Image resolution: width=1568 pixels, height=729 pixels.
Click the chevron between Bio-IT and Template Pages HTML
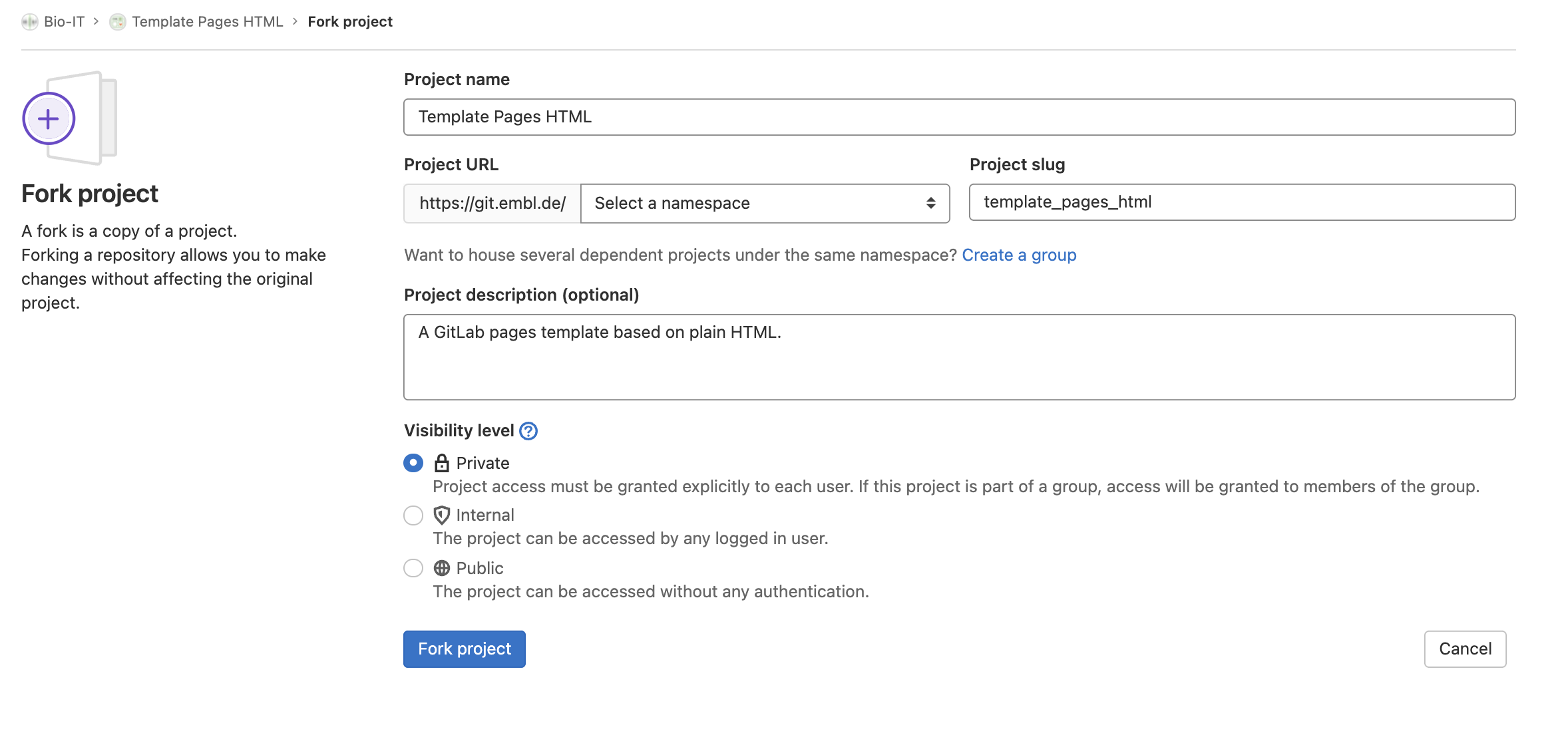pos(97,21)
